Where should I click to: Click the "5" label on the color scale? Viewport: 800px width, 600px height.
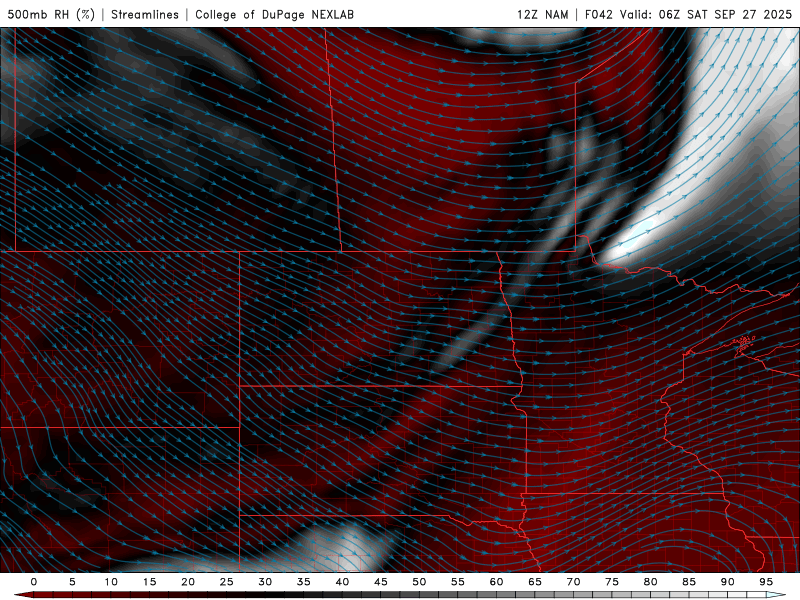(72, 582)
